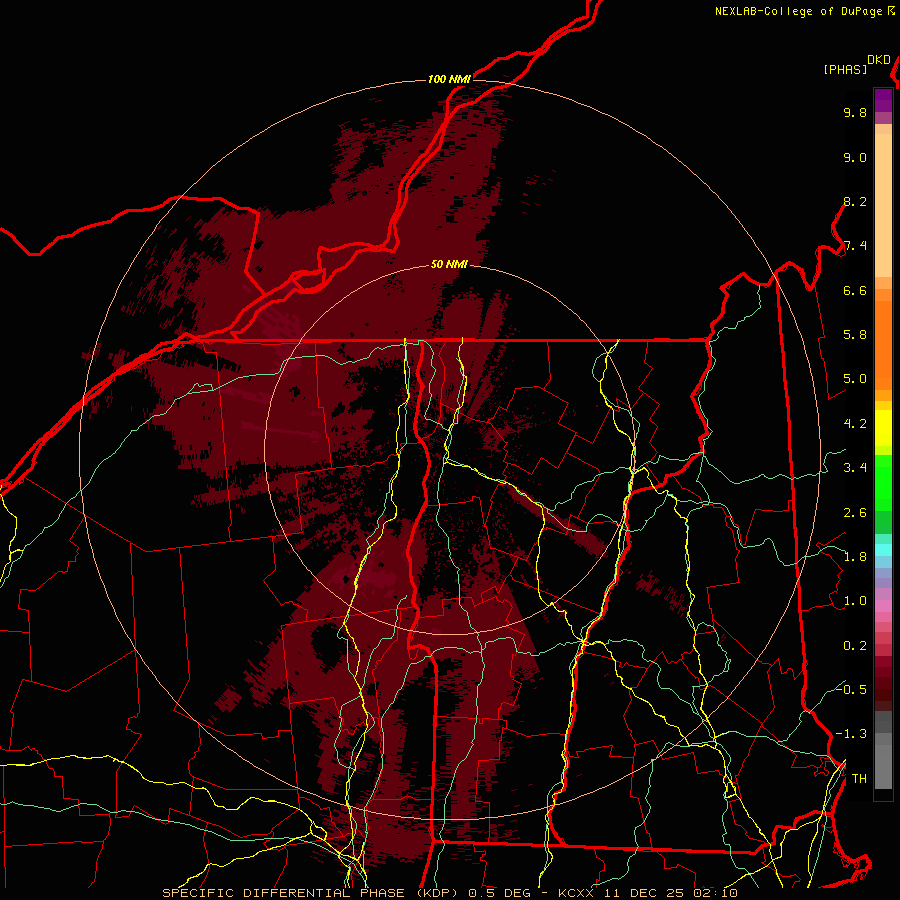This screenshot has width=900, height=900.
Task: Click the 11 DEC 25 02:10 timestamp
Action: pyautogui.click(x=669, y=893)
